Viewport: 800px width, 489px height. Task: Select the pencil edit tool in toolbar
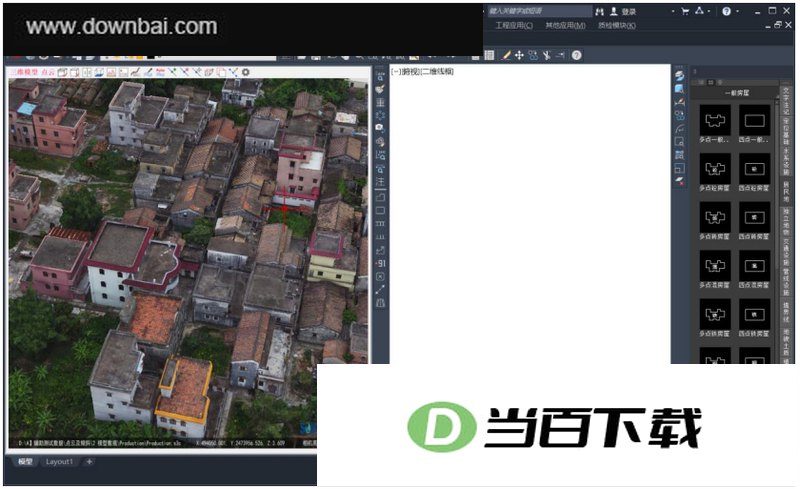coord(506,55)
